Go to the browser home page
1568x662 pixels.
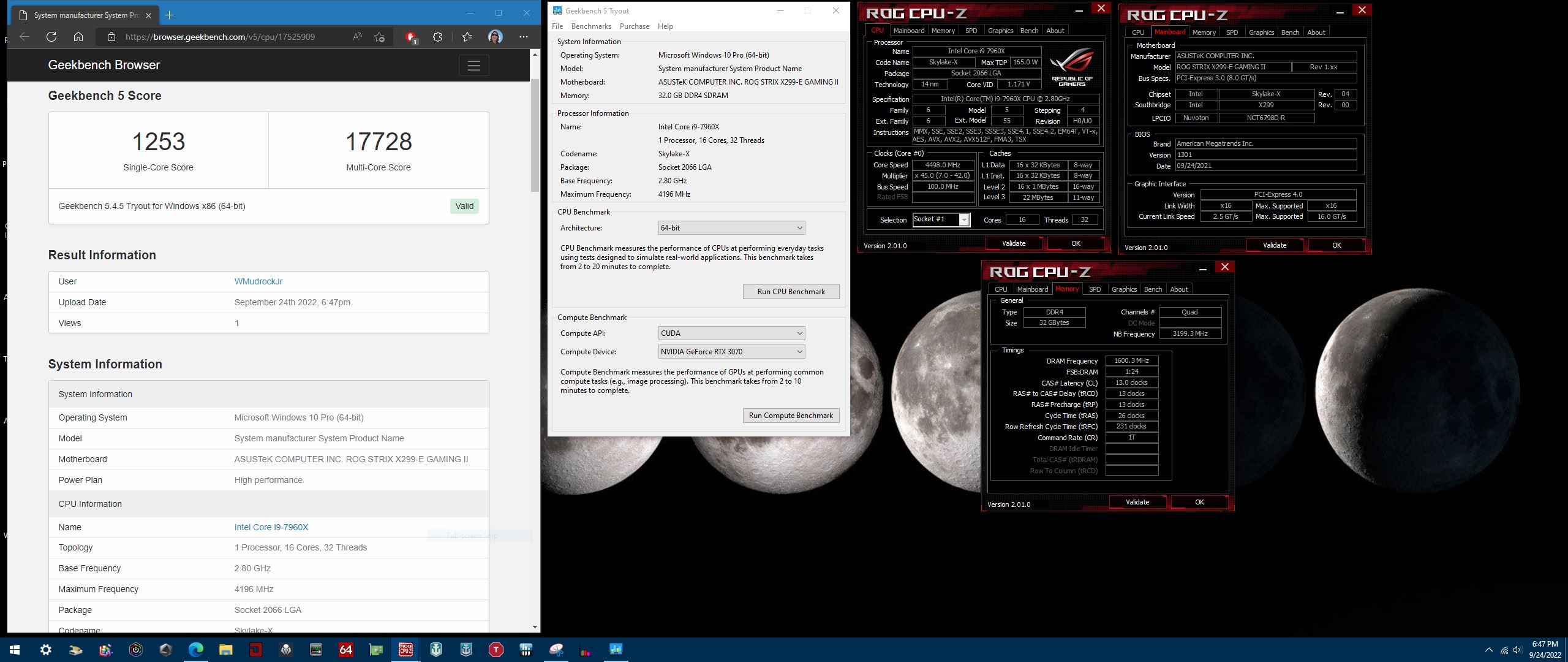pyautogui.click(x=78, y=37)
